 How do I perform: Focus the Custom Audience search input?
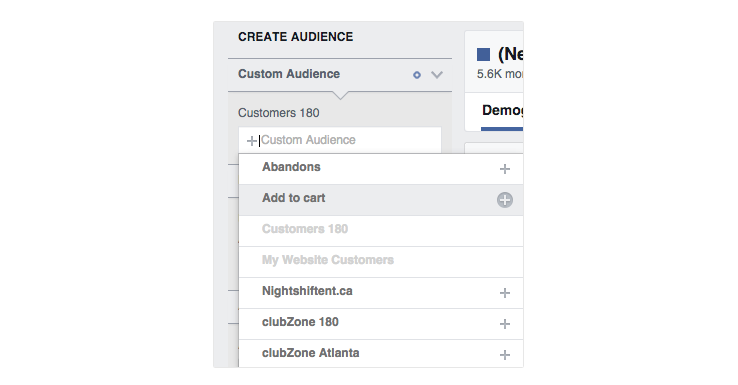[x=340, y=140]
